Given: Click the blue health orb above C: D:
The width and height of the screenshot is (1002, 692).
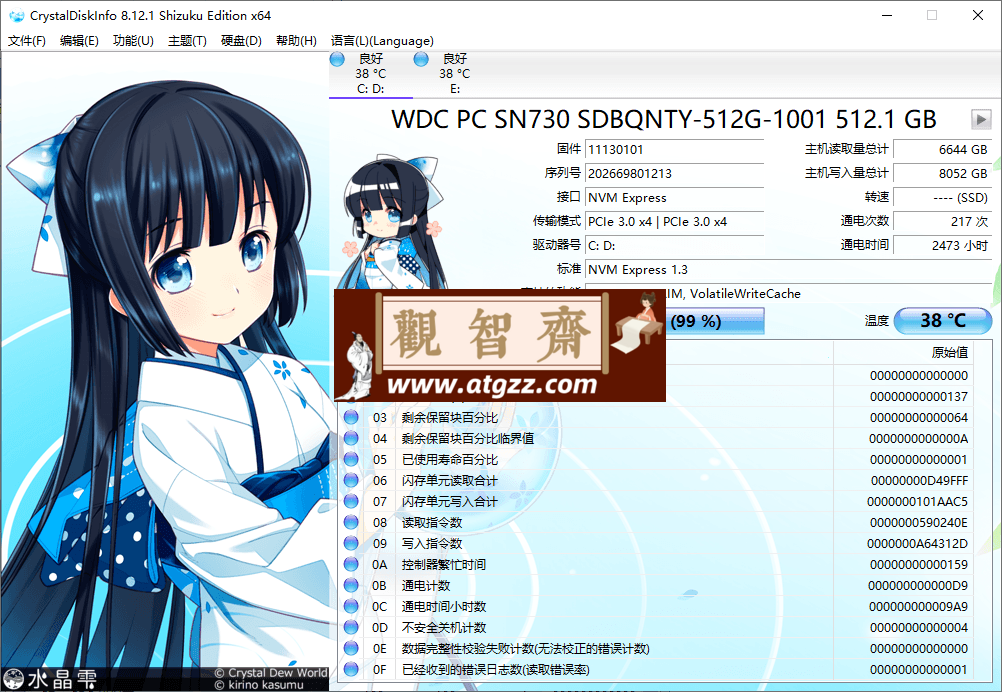Looking at the screenshot, I should [x=337, y=59].
